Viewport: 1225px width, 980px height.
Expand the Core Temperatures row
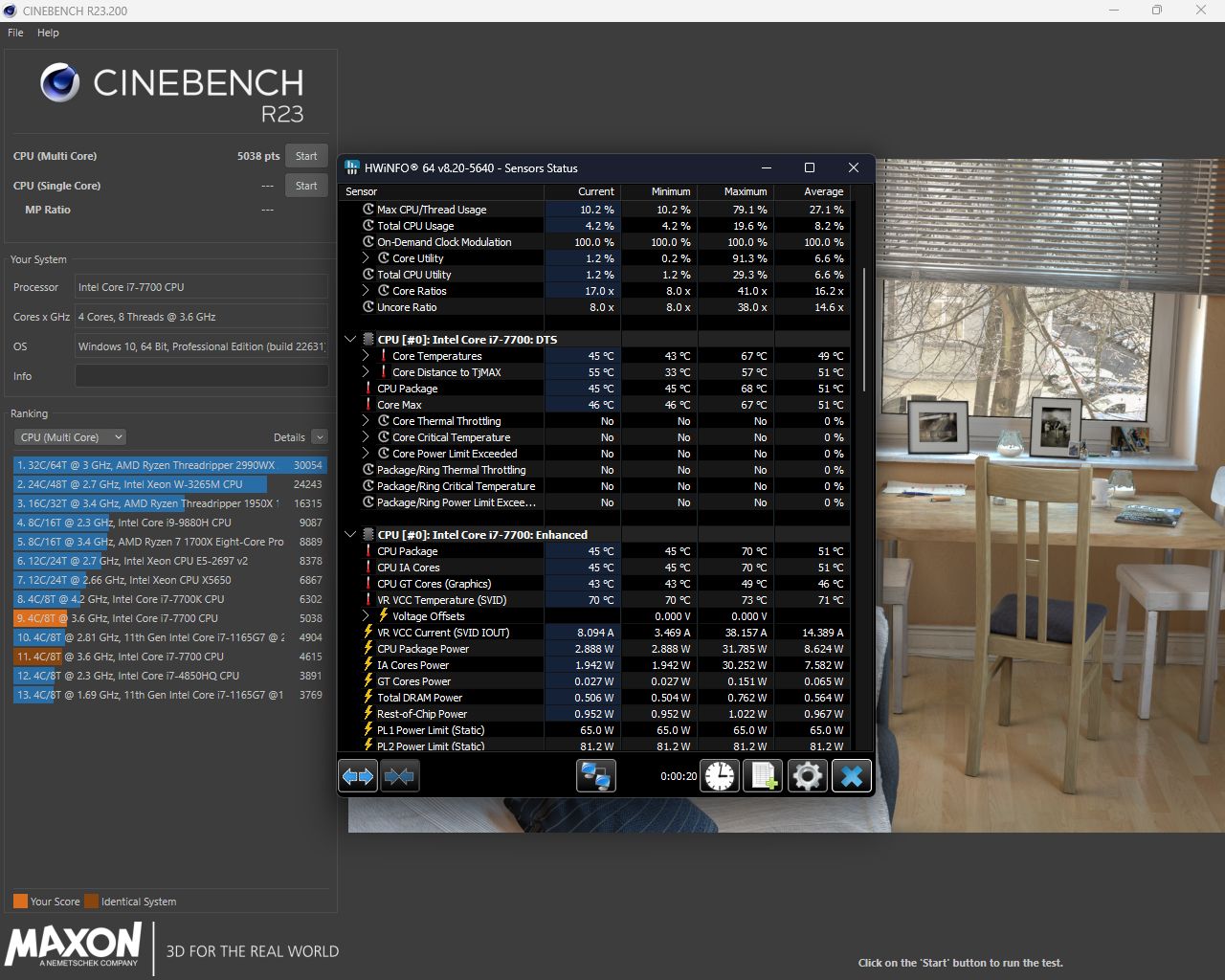pos(366,356)
